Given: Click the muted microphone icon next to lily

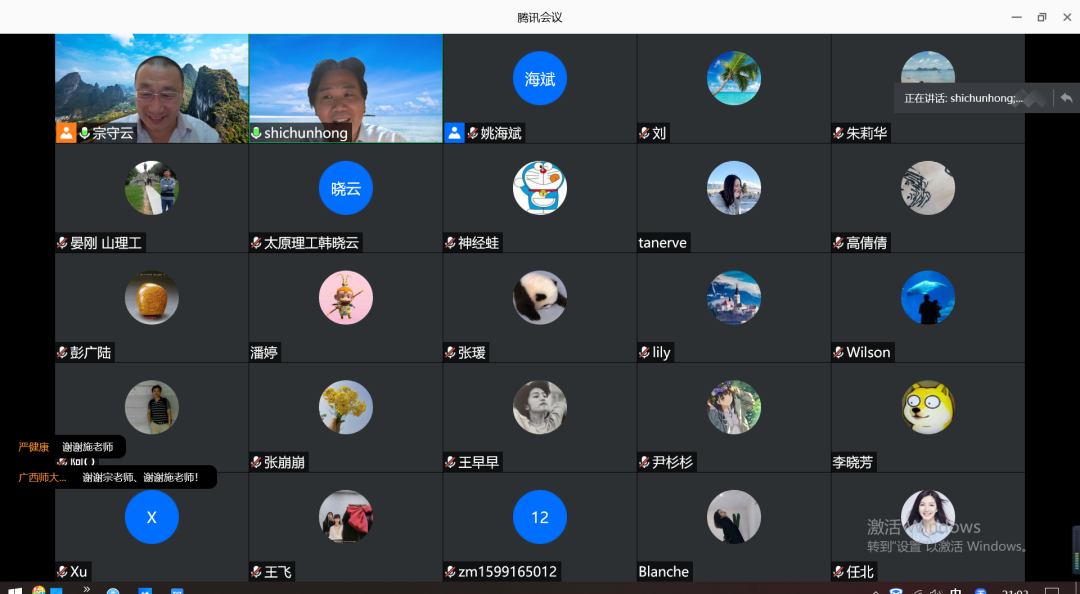Looking at the screenshot, I should click(645, 352).
